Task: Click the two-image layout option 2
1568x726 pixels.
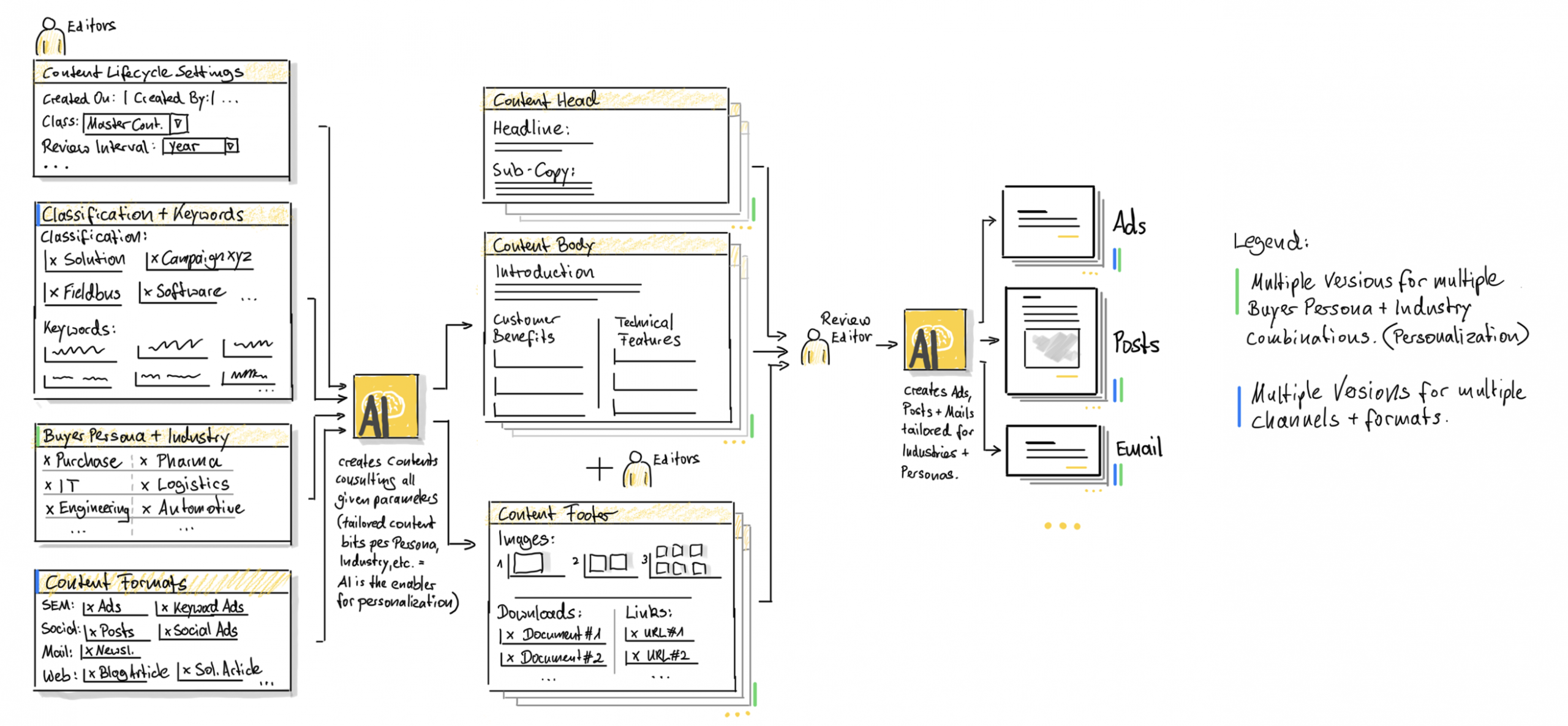Action: 608,563
